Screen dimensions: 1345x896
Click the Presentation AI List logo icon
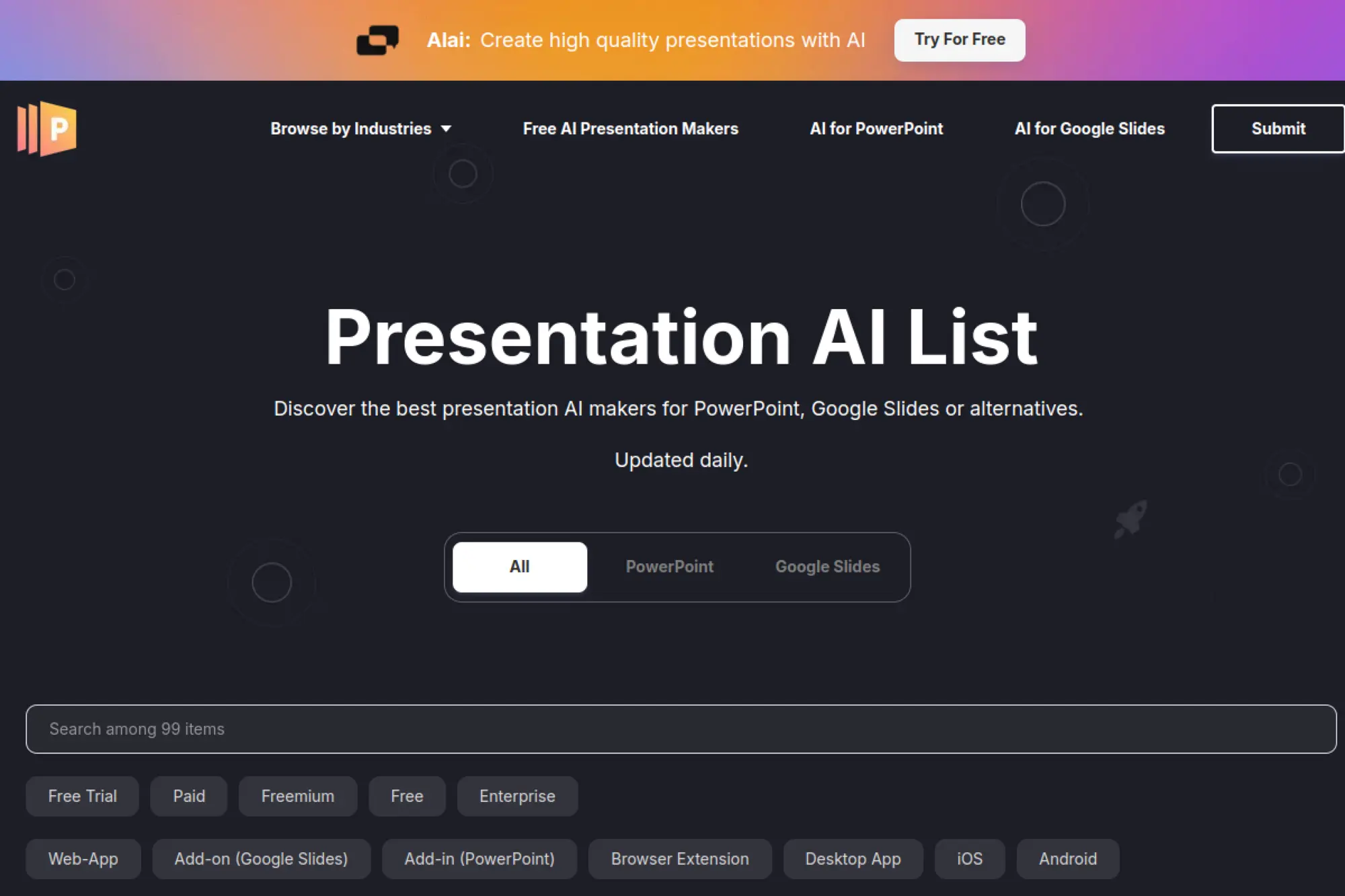point(47,128)
